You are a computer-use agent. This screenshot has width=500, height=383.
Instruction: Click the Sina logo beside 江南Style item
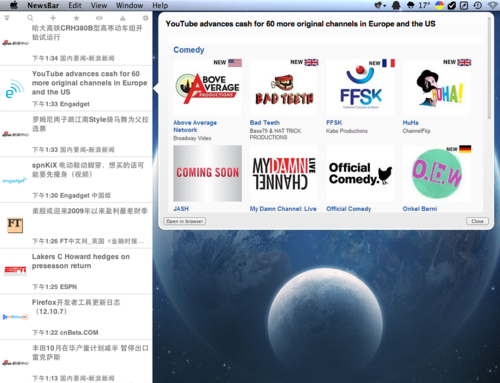tap(15, 134)
